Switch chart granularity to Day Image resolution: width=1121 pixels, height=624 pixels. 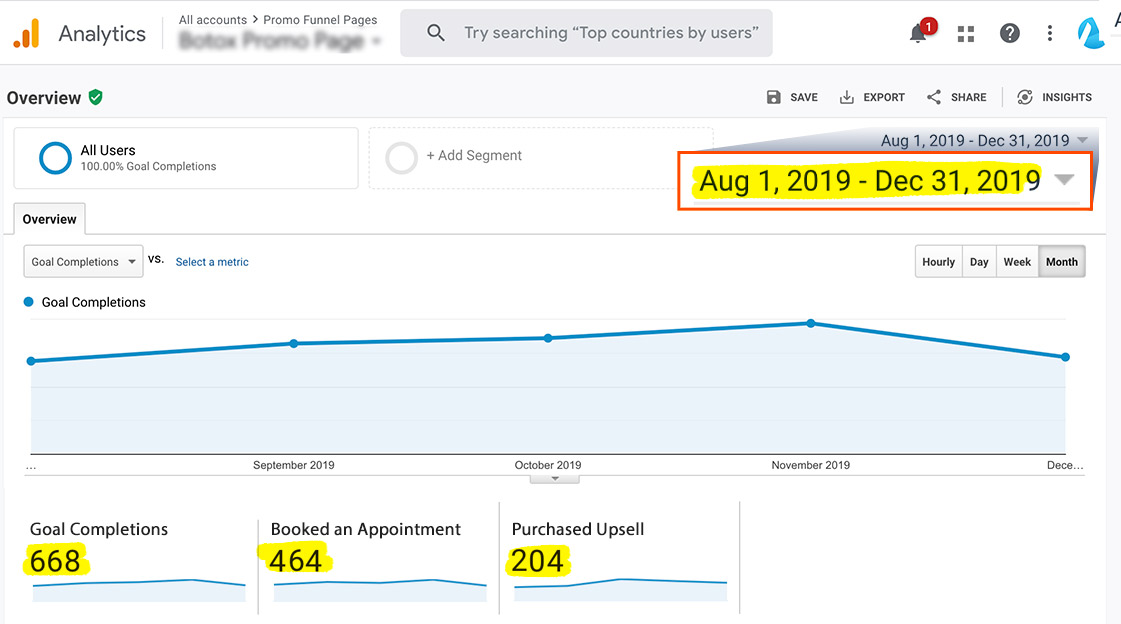[x=979, y=262]
